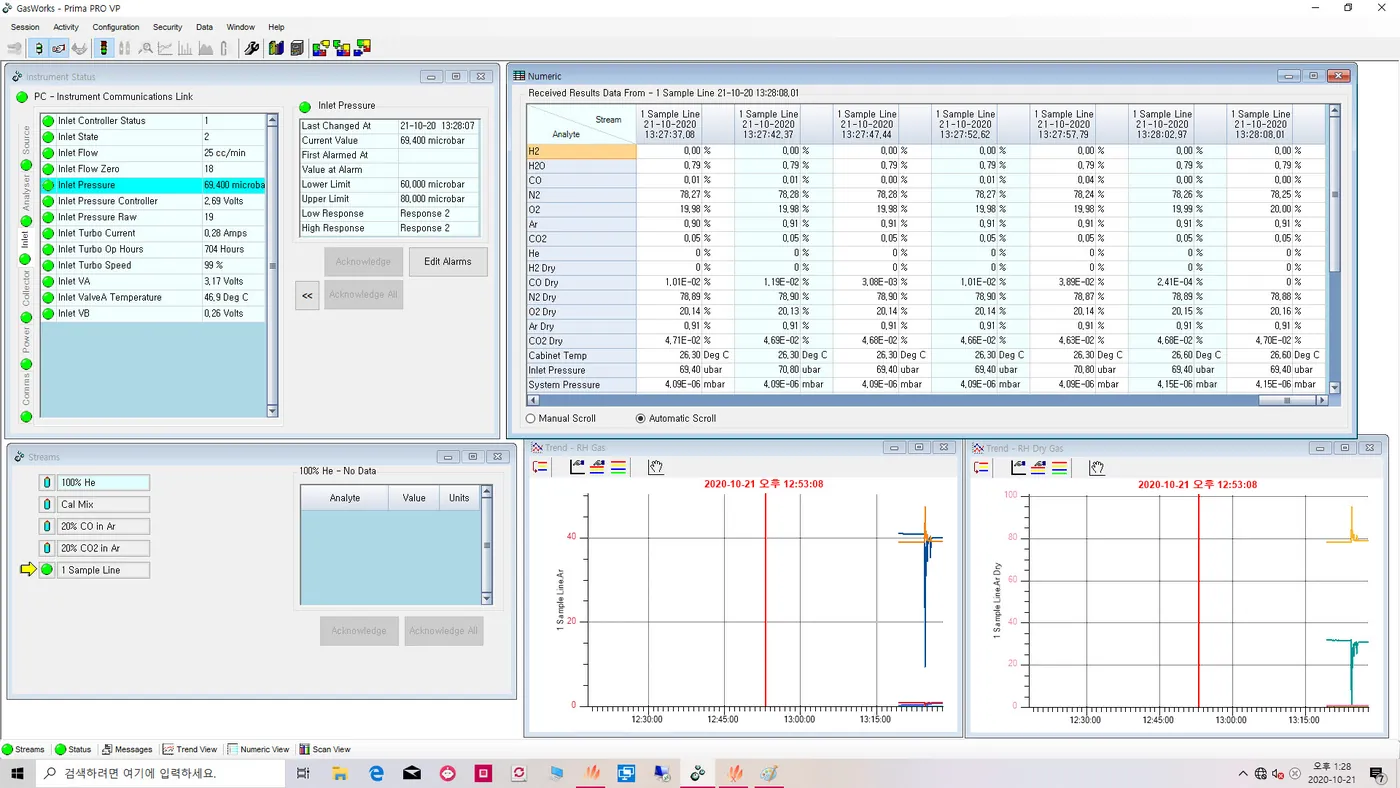The width and height of the screenshot is (1400, 788).
Task: Click the color lines legend icon in RH Dry Gas trend
Action: tap(1060, 467)
